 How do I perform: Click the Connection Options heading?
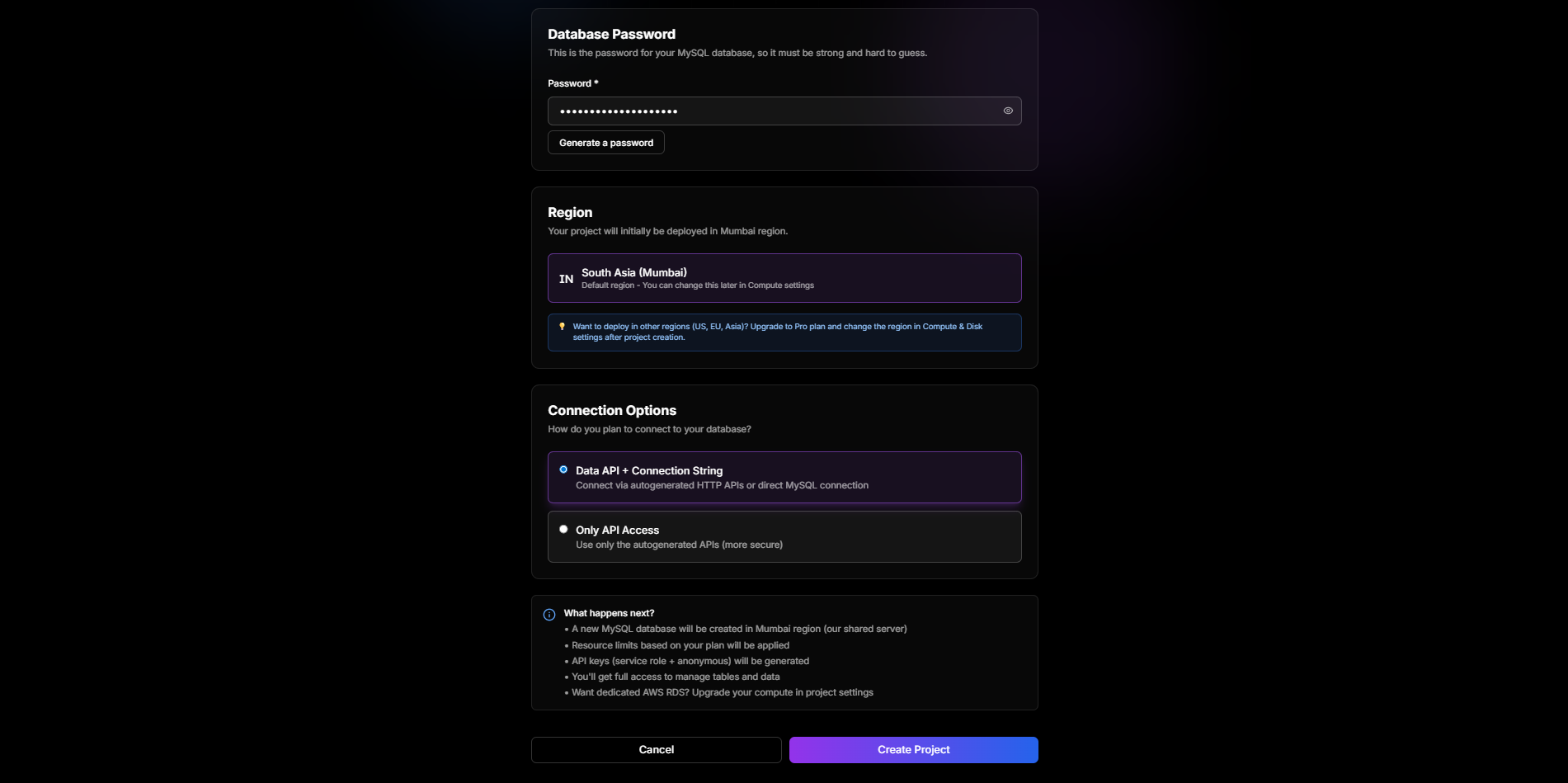[612, 411]
